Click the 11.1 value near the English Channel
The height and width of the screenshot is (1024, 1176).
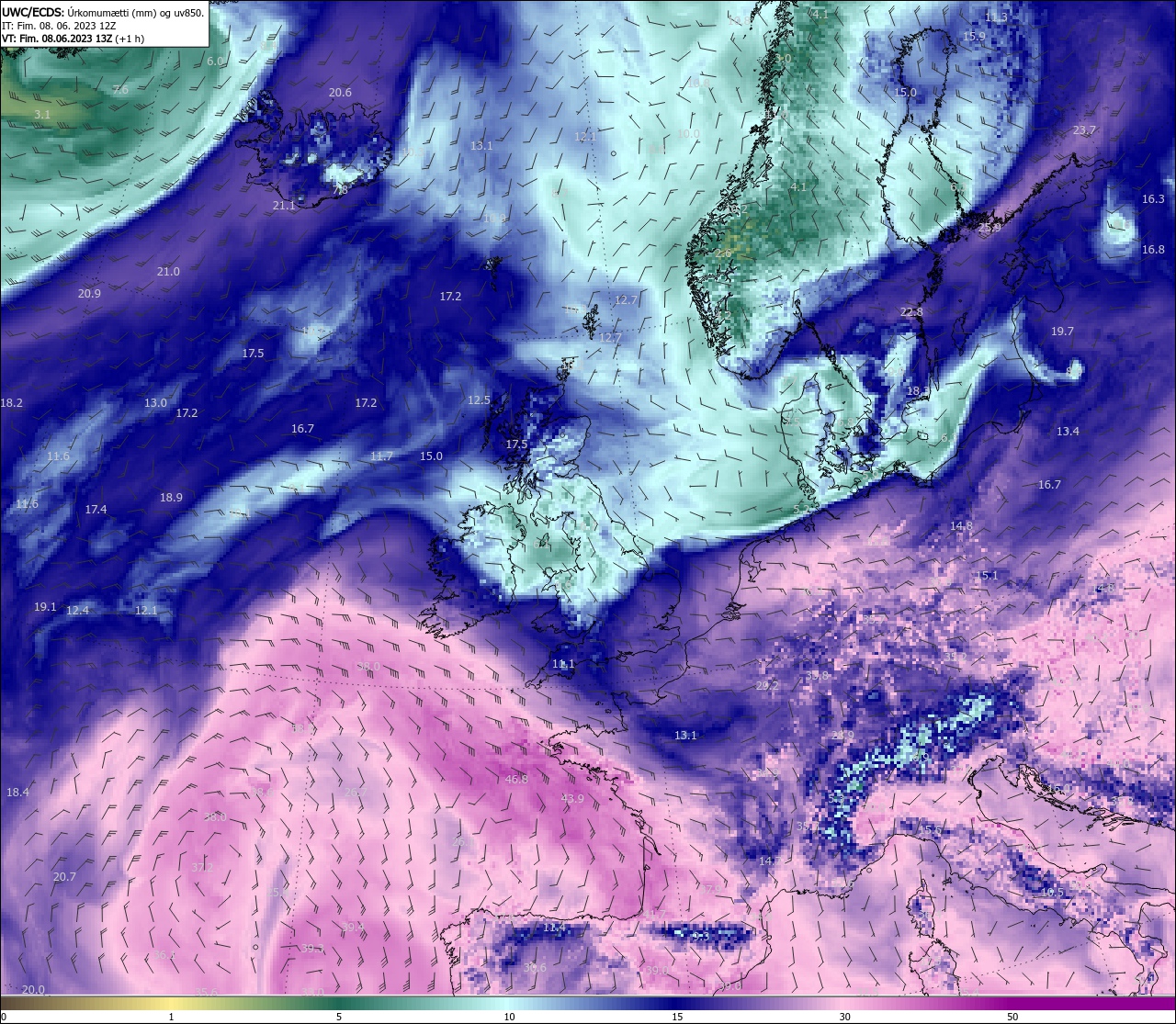(563, 663)
